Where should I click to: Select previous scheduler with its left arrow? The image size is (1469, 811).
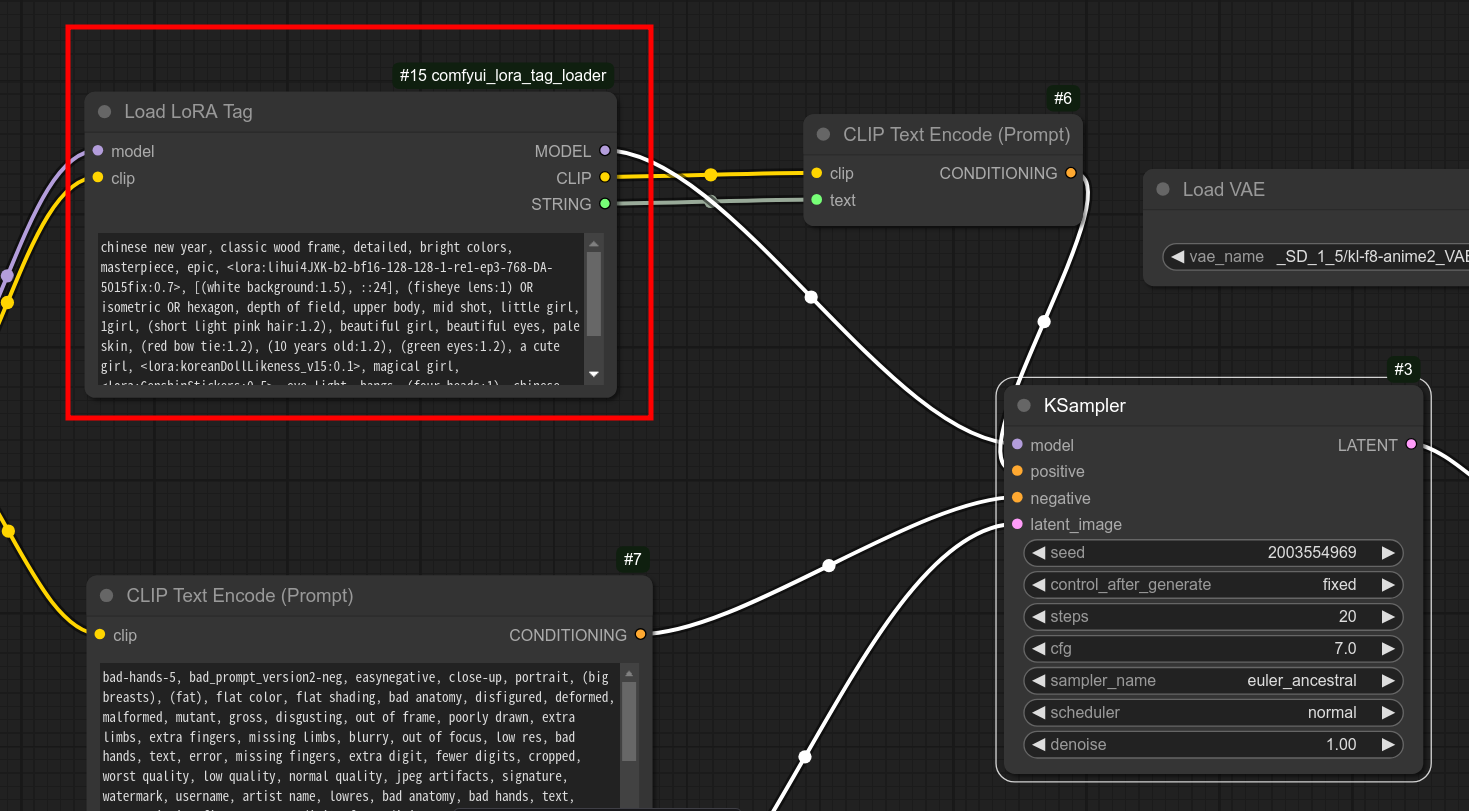coord(1038,713)
